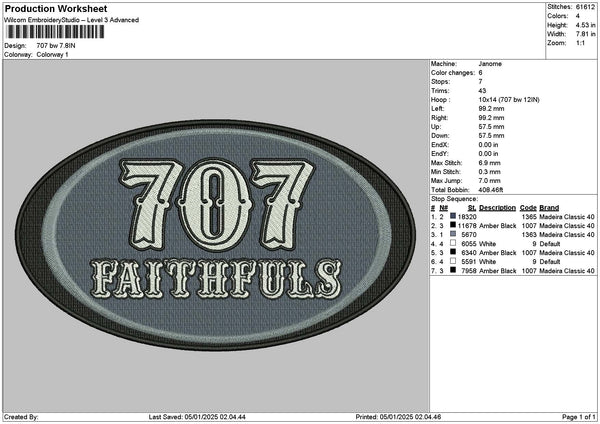The height and width of the screenshot is (424, 600).
Task: Click the 'Up:' margin label
Action: (x=436, y=127)
